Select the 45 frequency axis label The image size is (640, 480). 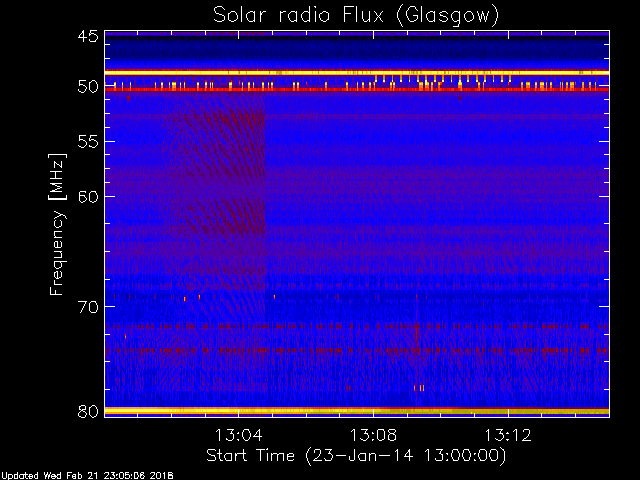pyautogui.click(x=88, y=37)
